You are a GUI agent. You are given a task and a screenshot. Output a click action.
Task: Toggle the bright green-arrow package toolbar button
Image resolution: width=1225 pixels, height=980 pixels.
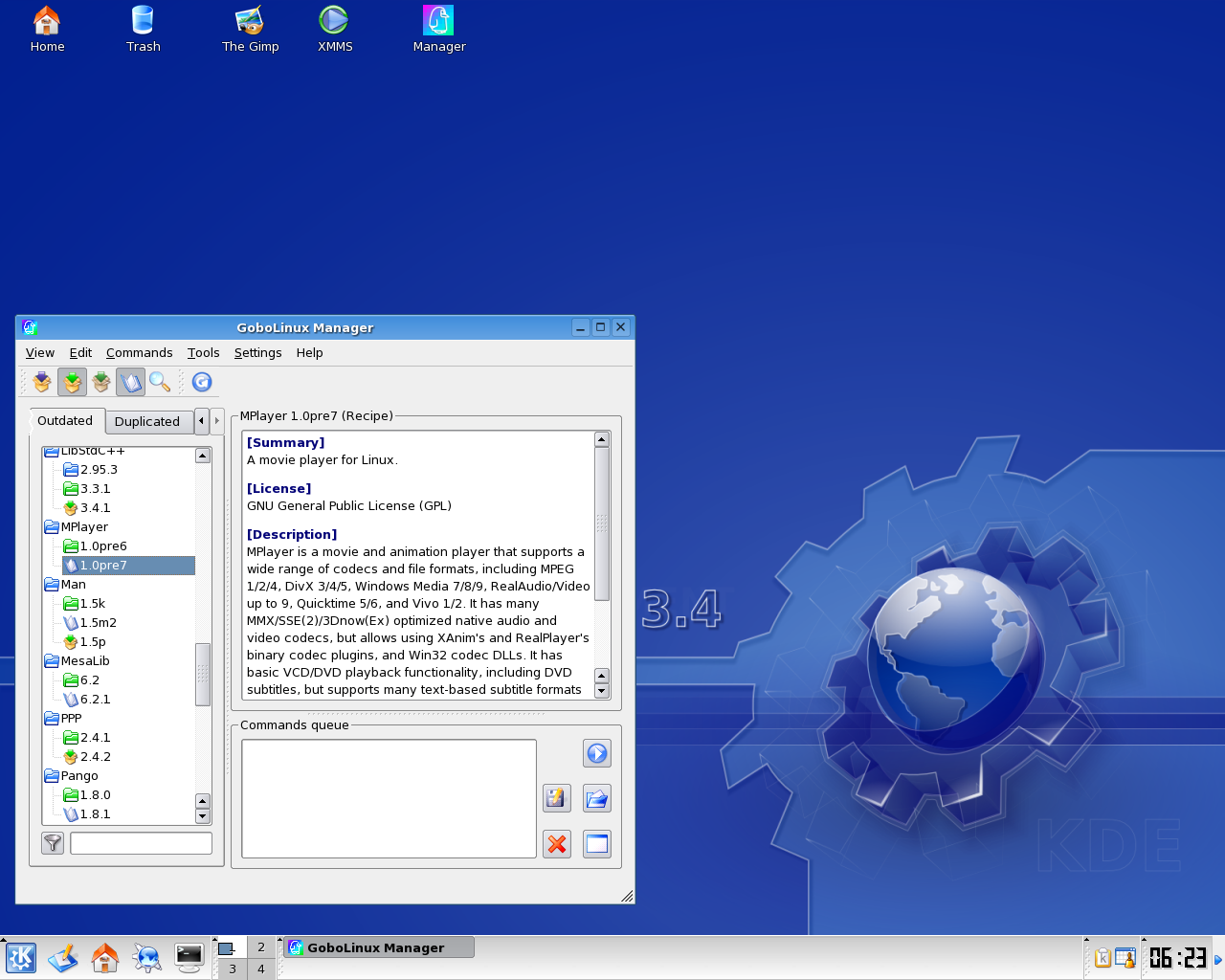click(x=72, y=382)
